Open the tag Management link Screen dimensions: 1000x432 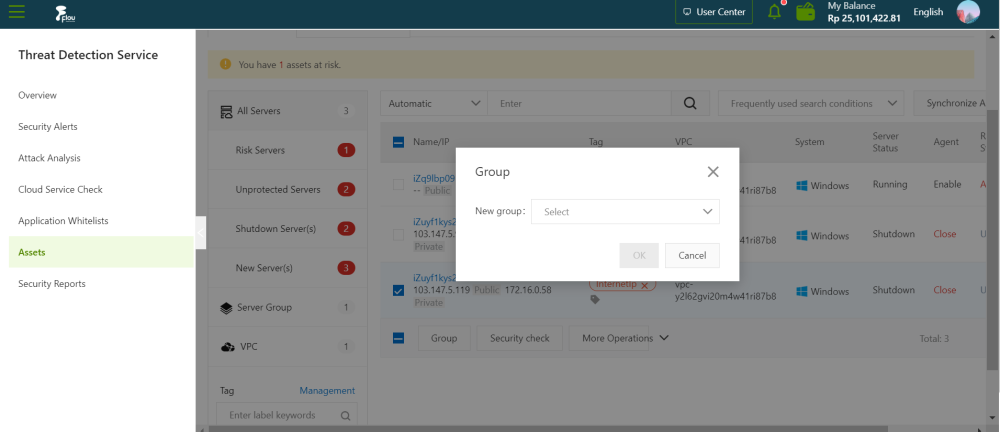[327, 391]
